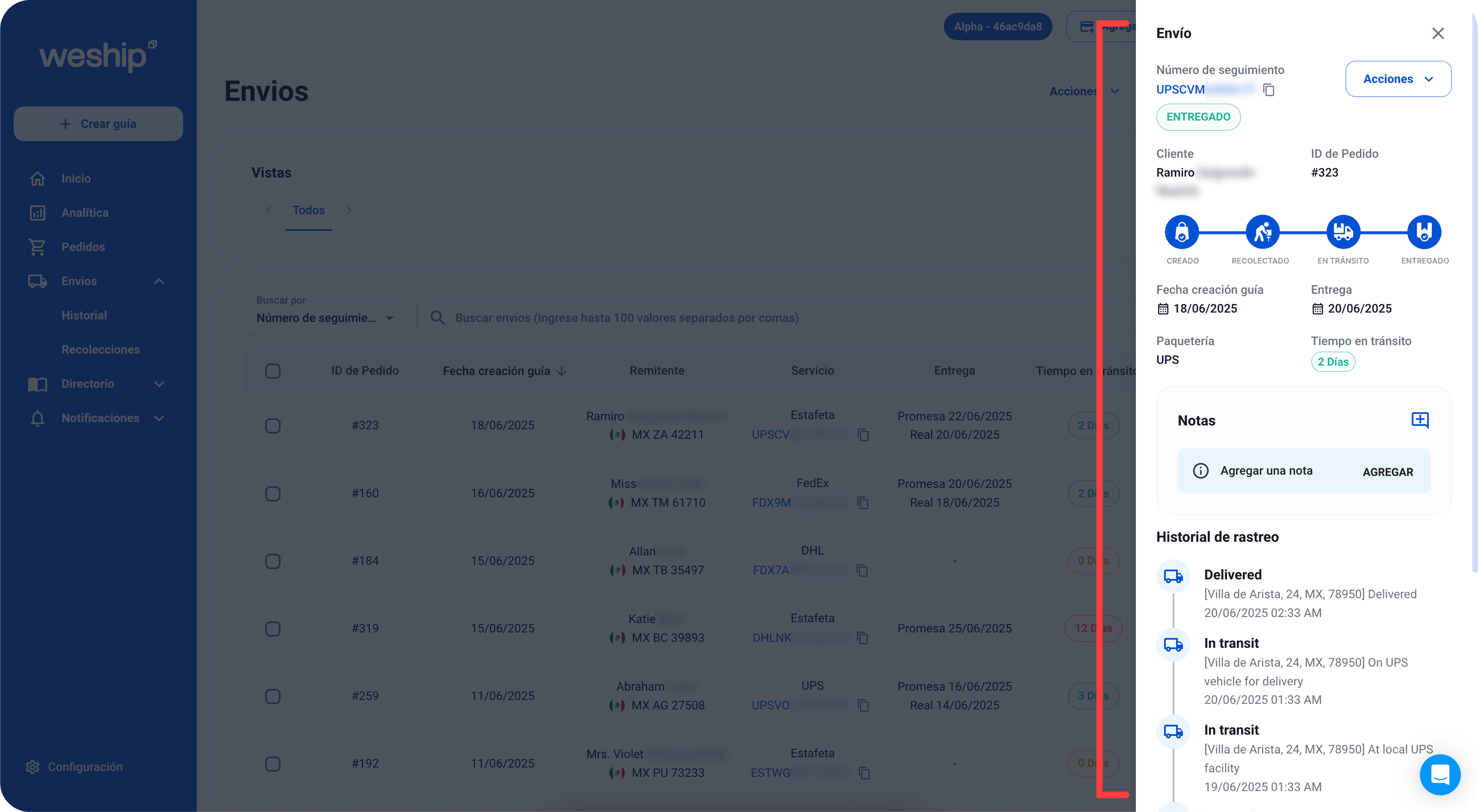Click the Inicio home icon
The height and width of the screenshot is (812, 1478).
[x=37, y=178]
